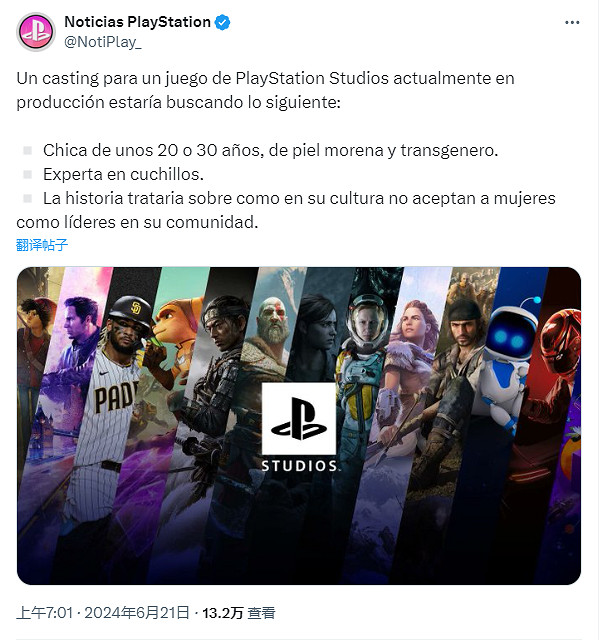The width and height of the screenshot is (599, 640).
Task: Click the blue verified badge
Action: click(x=222, y=22)
